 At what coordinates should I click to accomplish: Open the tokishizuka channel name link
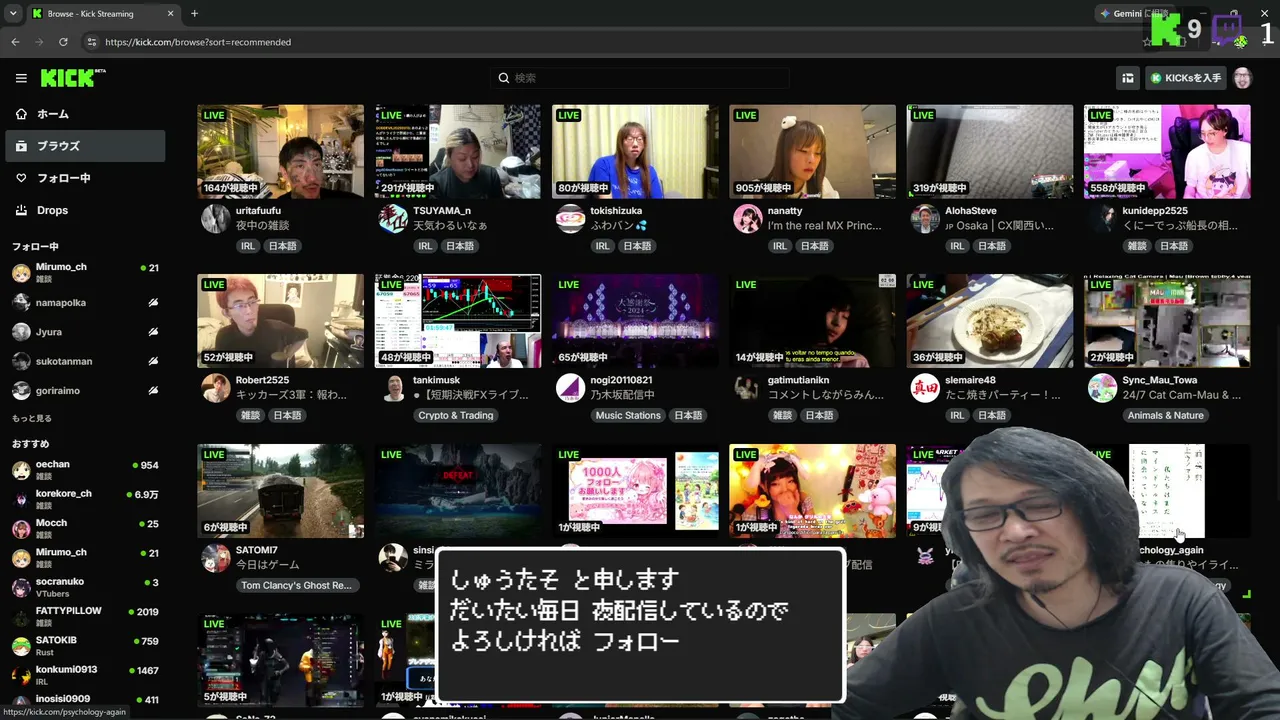click(x=617, y=211)
